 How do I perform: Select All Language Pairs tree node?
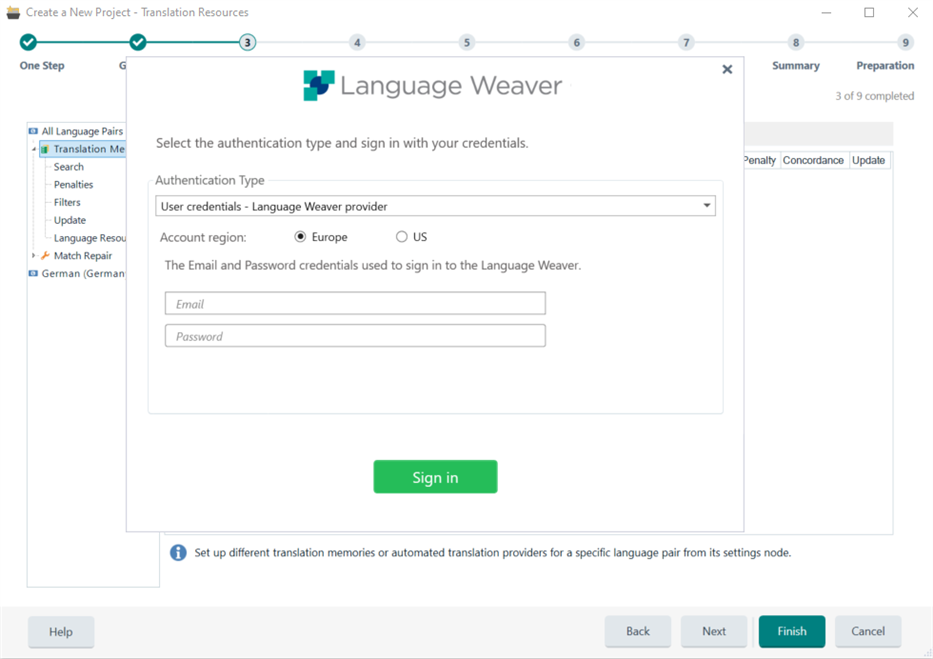coord(82,131)
